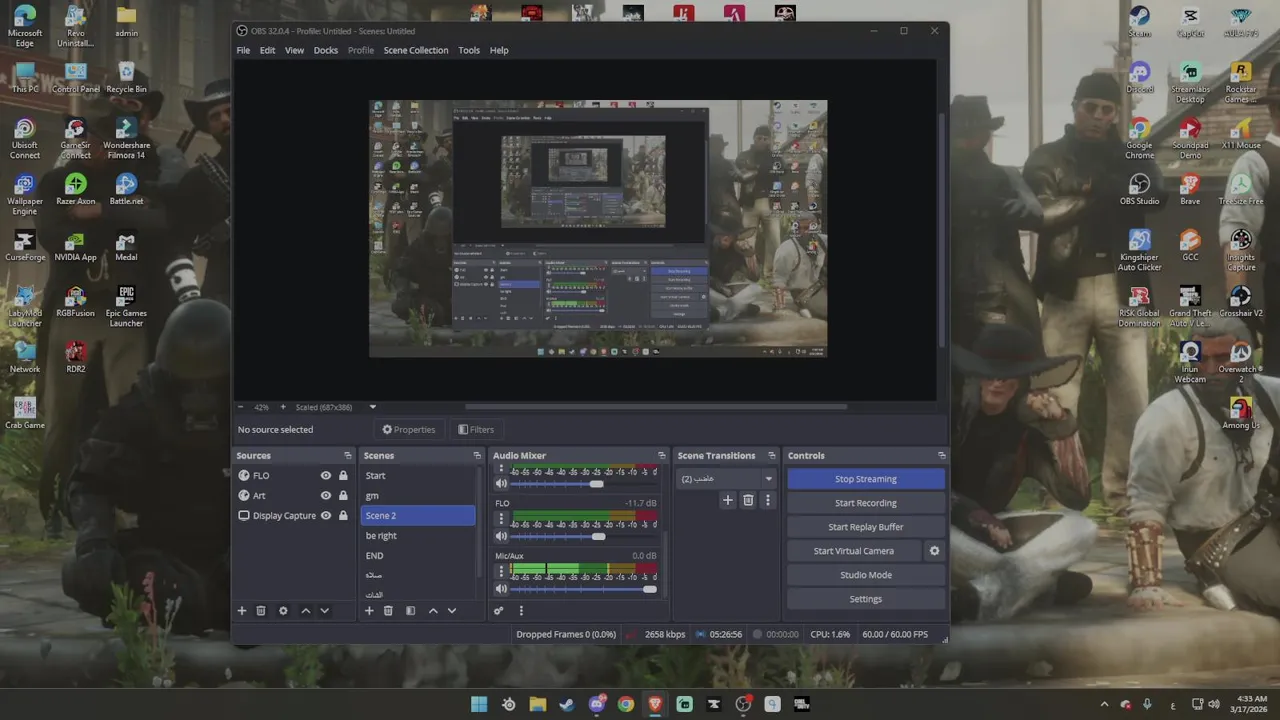Mute the FLO audio channel
The height and width of the screenshot is (720, 1280).
click(502, 536)
